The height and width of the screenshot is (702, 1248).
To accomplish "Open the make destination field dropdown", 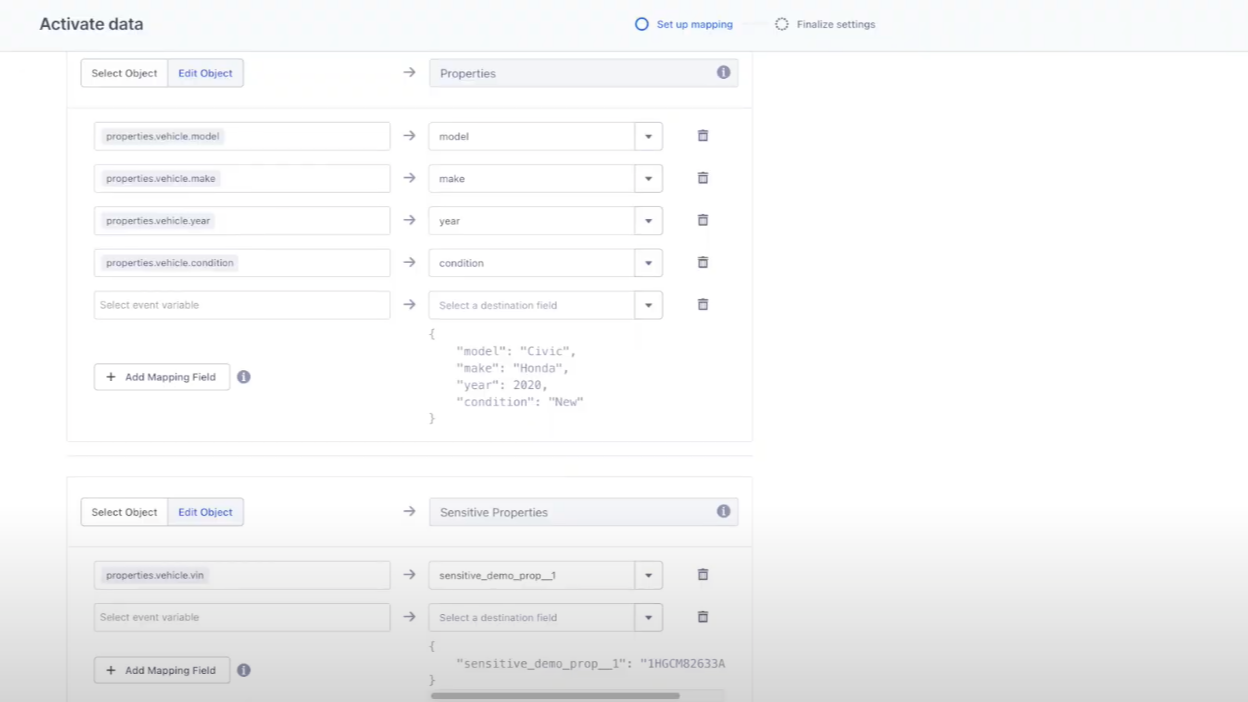I will click(648, 178).
